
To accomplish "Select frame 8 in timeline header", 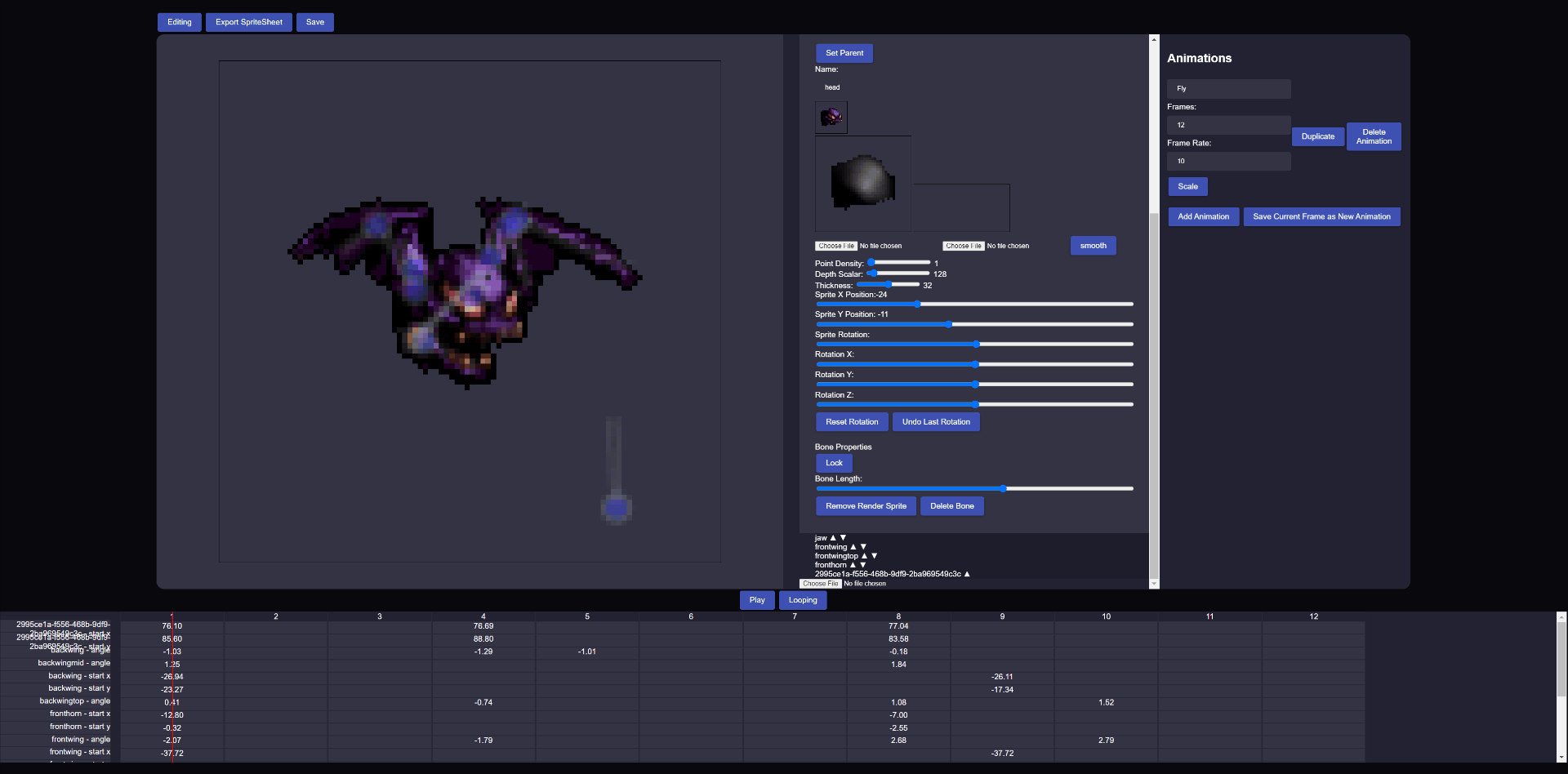I will coord(898,616).
